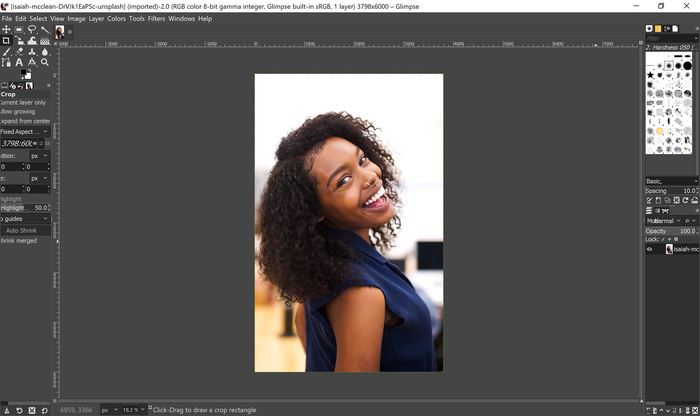Open the Filters menu
The height and width of the screenshot is (416, 700).
(156, 18)
